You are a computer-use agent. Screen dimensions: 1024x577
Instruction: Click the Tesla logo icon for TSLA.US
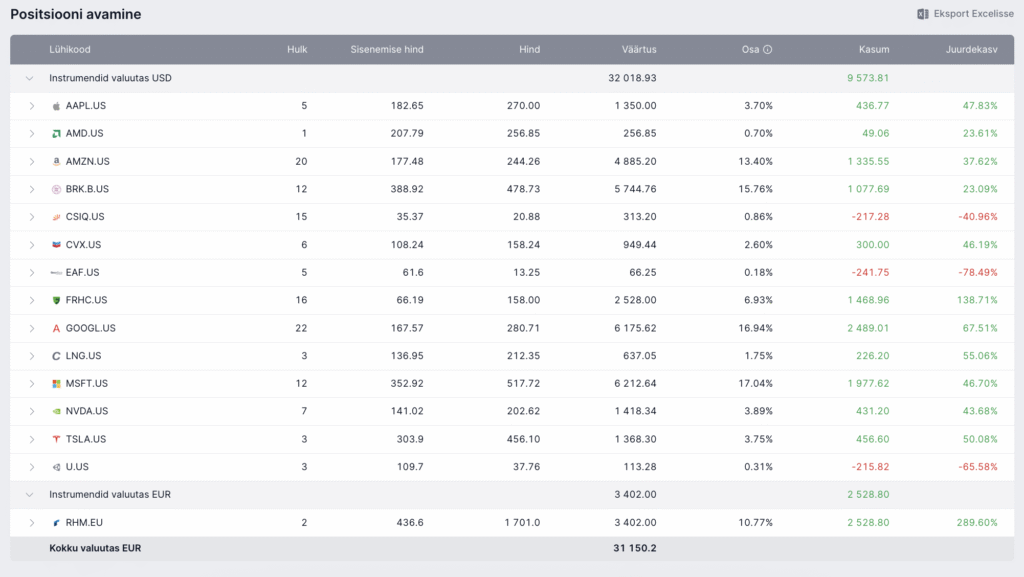[x=57, y=439]
